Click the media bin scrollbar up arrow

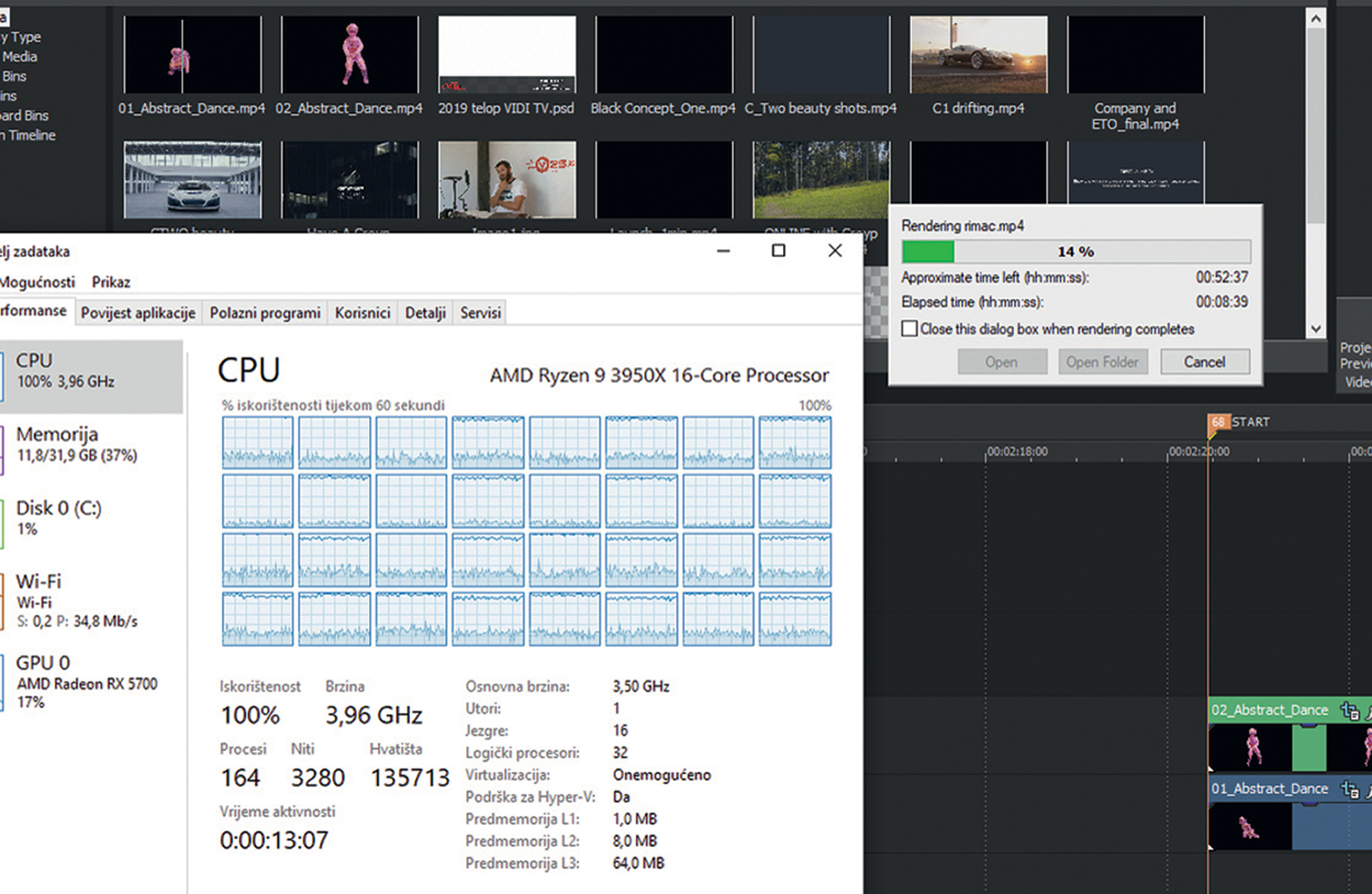pyautogui.click(x=1315, y=19)
